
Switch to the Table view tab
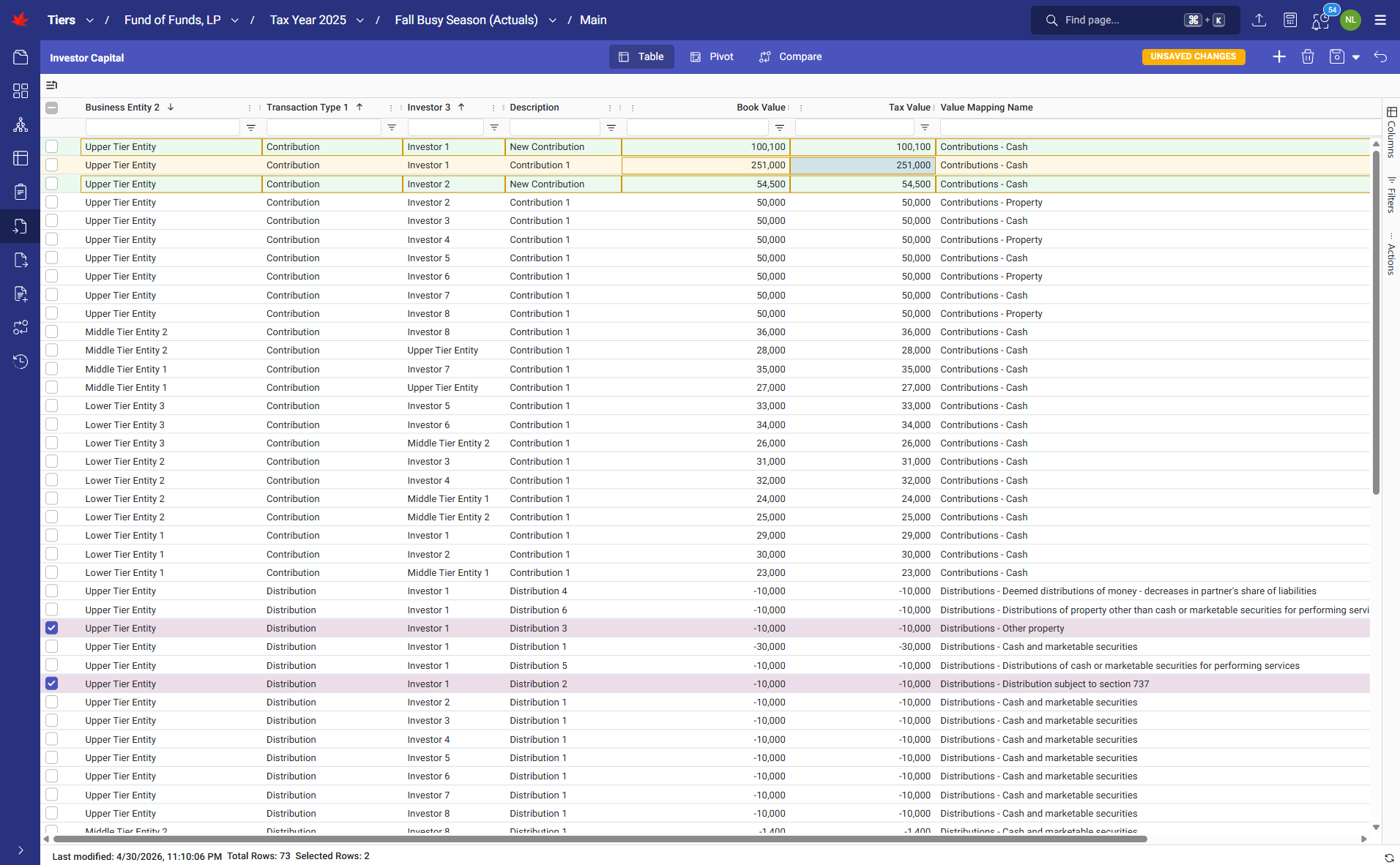pyautogui.click(x=641, y=57)
